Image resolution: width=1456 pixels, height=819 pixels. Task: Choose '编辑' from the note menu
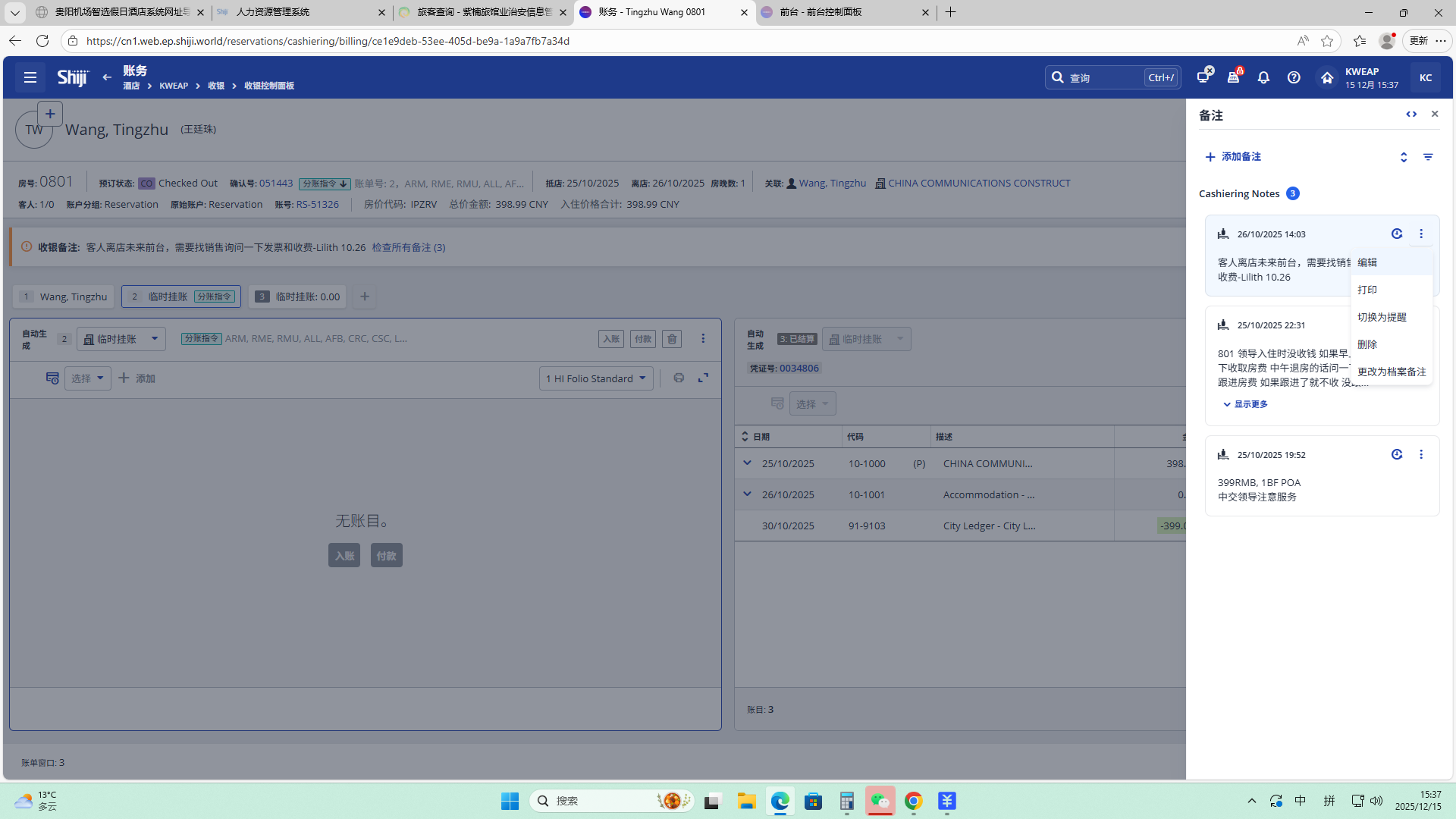1367,262
